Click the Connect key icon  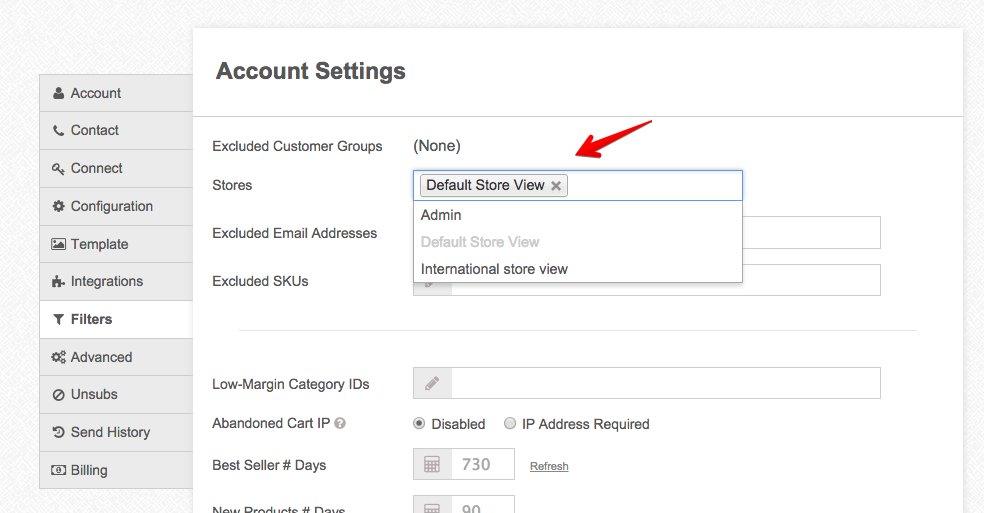pos(58,169)
